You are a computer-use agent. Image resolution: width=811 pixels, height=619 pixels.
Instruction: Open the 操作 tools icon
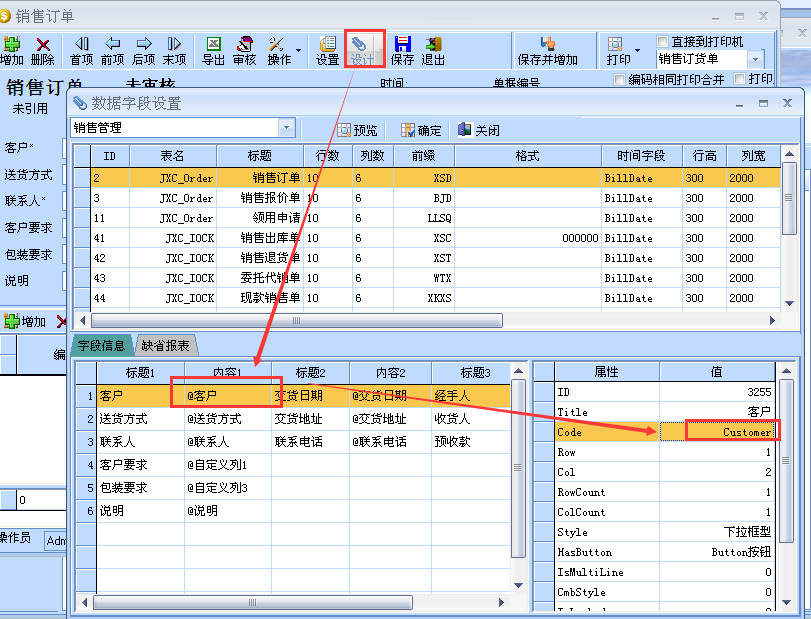pos(279,51)
